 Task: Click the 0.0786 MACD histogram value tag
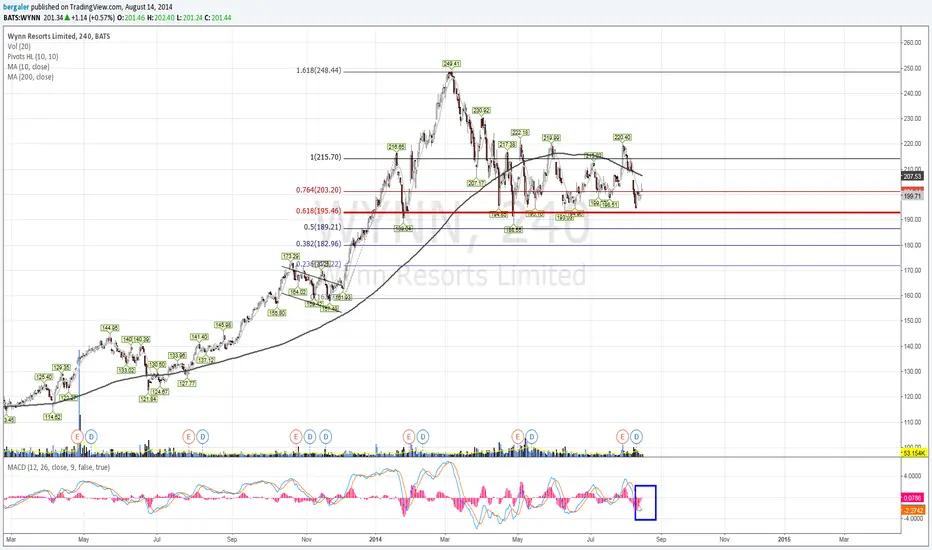pyautogui.click(x=912, y=498)
